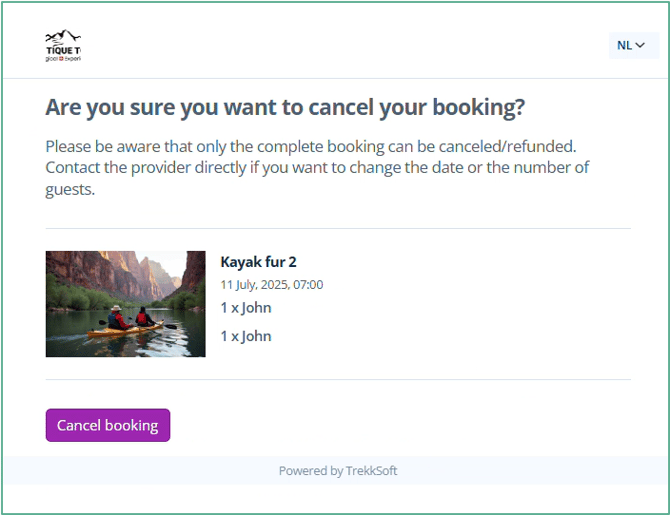Click the word "TrekkSoft" in the footer
670x515 pixels.
pos(372,471)
